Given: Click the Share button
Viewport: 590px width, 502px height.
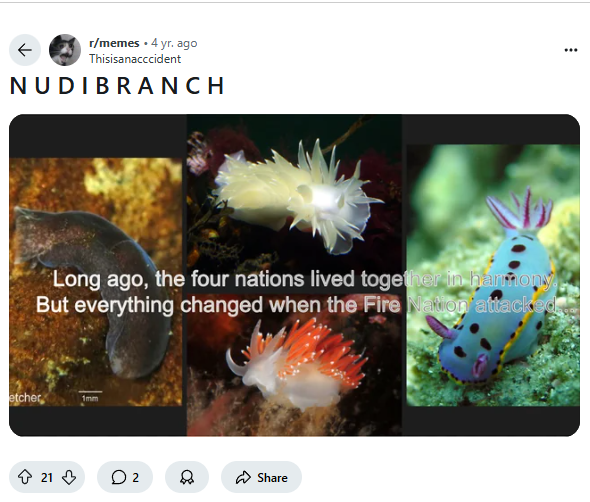Looking at the screenshot, I should point(262,477).
